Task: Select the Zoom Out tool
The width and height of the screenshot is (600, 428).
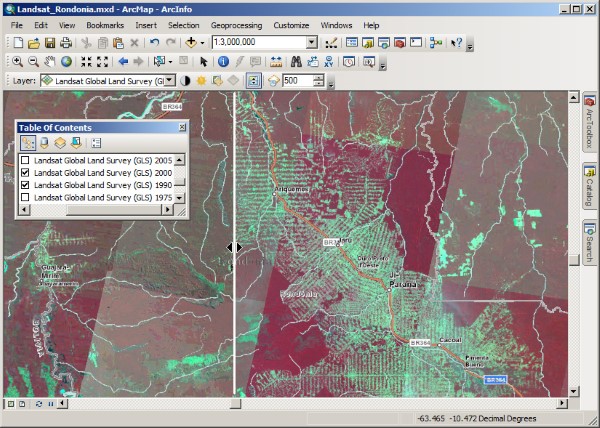Action: tap(33, 62)
